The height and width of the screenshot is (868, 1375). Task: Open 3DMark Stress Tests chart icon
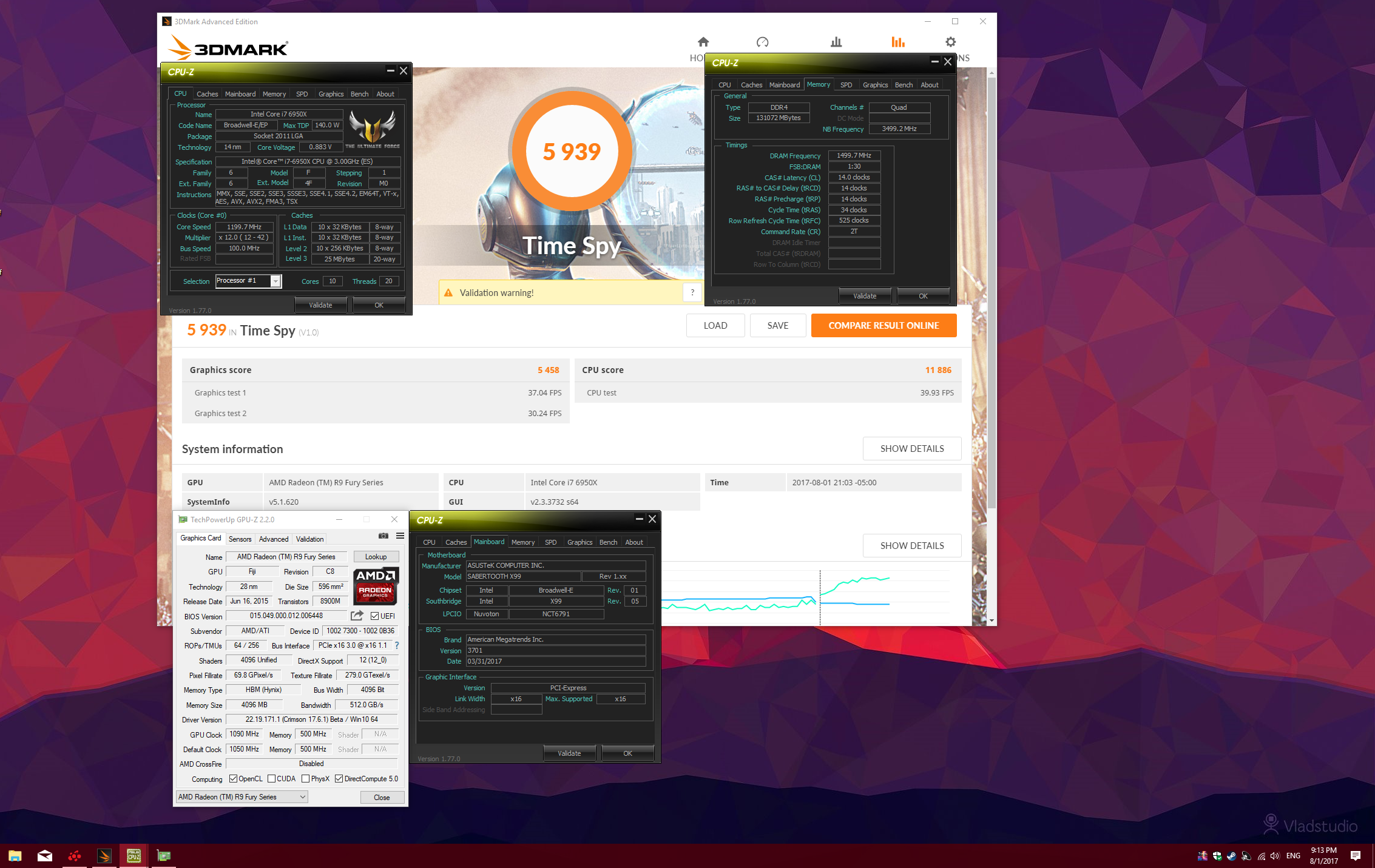click(836, 42)
